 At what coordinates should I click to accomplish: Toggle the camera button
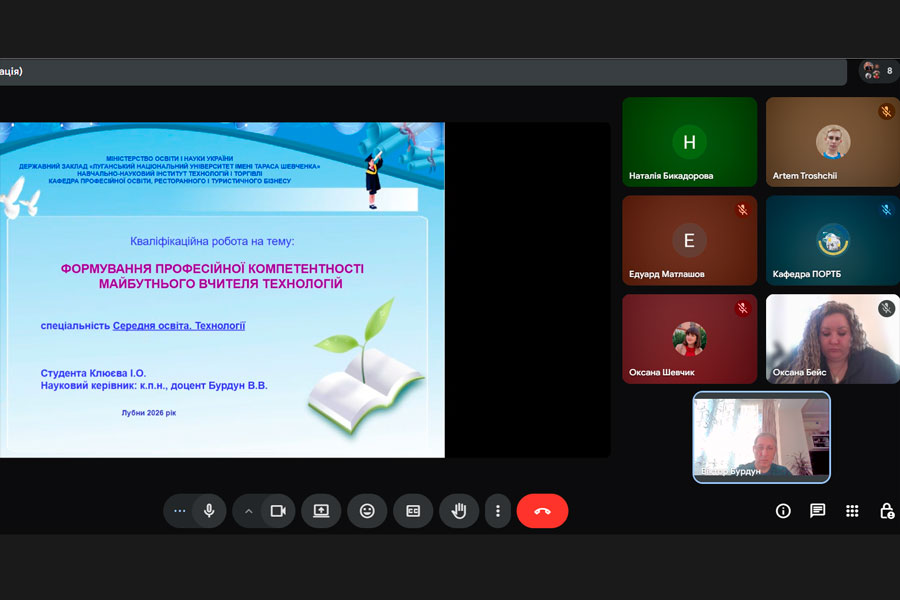[x=278, y=510]
